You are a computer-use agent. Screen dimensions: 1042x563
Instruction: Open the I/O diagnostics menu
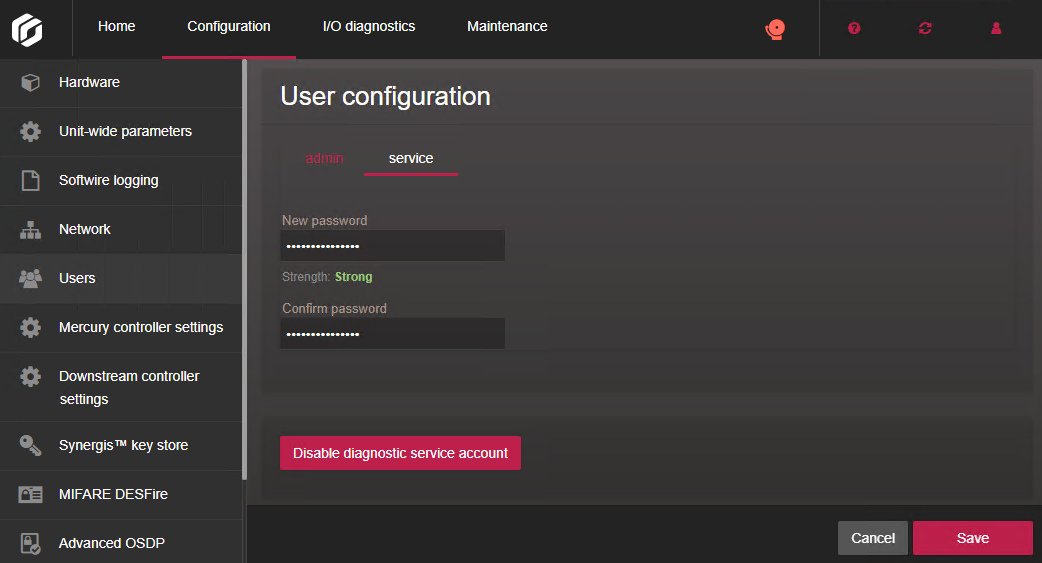(x=369, y=27)
